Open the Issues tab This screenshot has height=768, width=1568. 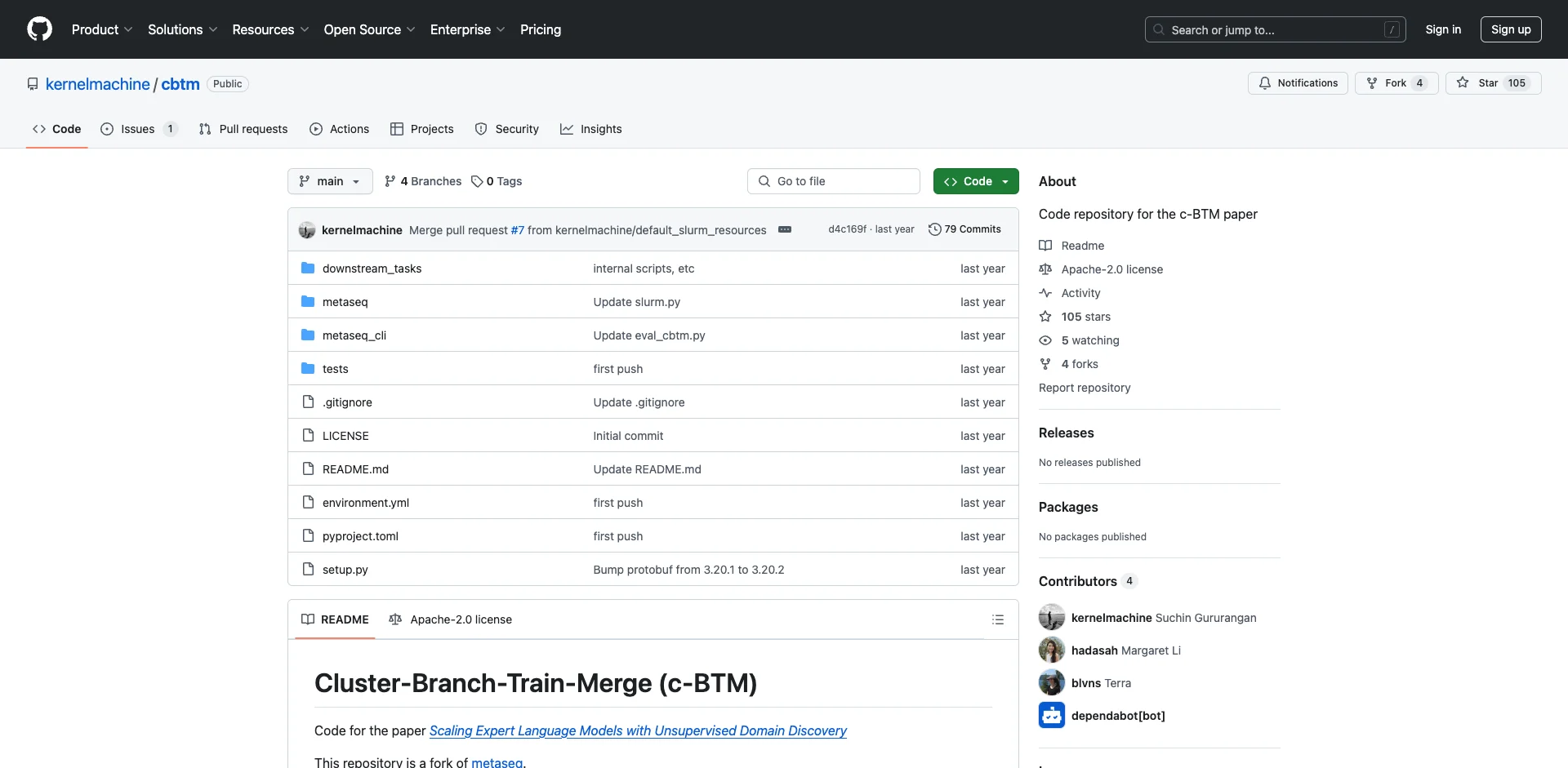tap(139, 129)
